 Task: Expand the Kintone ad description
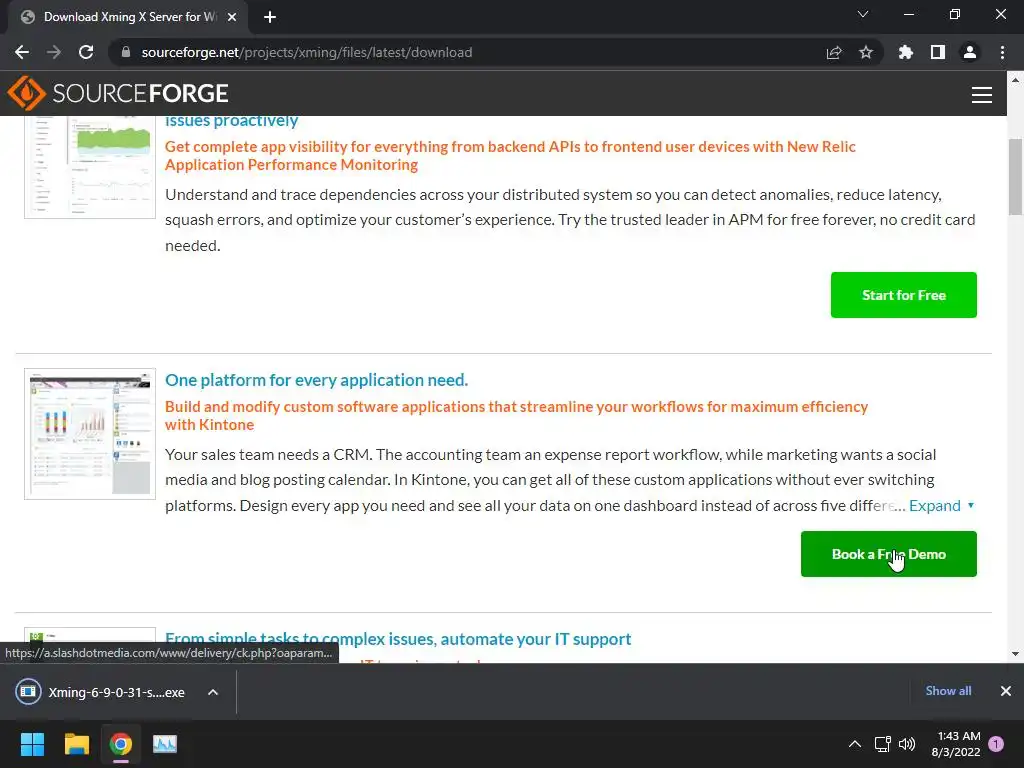pyautogui.click(x=941, y=505)
